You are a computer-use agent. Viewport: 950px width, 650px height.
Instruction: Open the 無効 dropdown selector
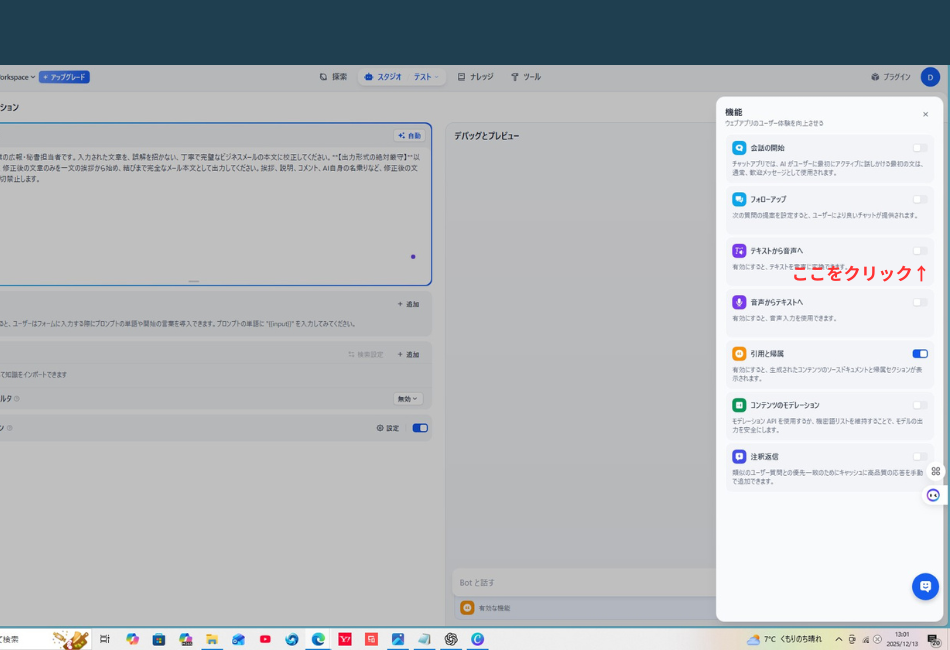coord(407,399)
